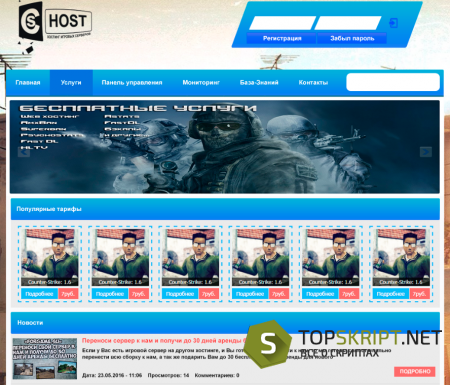Focus the password input field

348,23
